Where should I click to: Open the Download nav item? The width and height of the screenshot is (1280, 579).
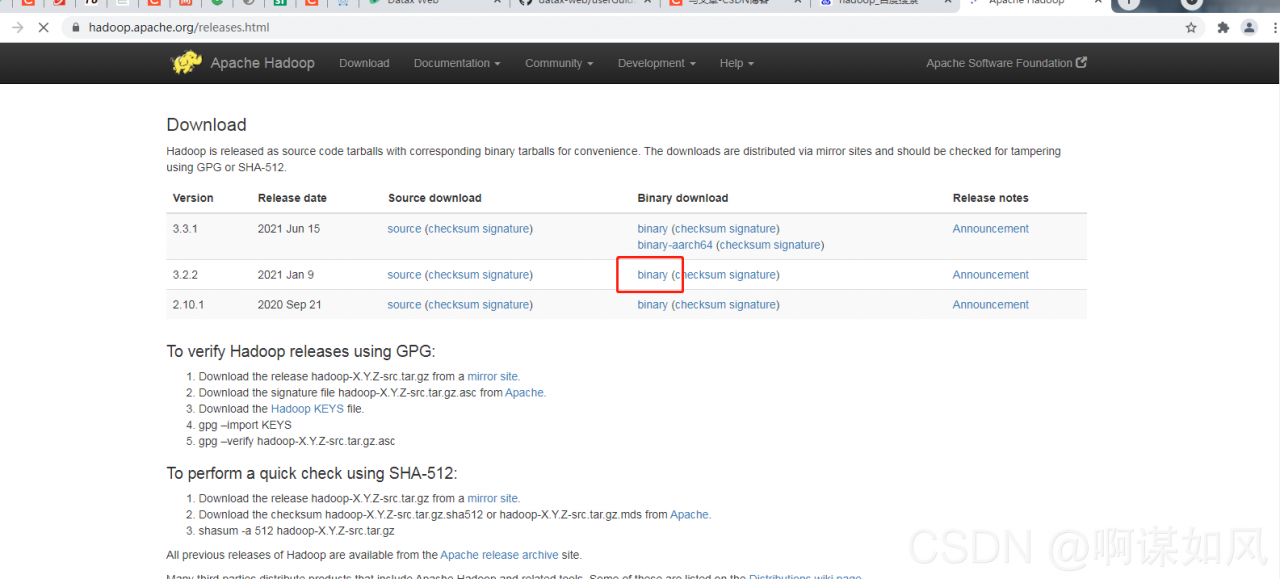pos(364,63)
